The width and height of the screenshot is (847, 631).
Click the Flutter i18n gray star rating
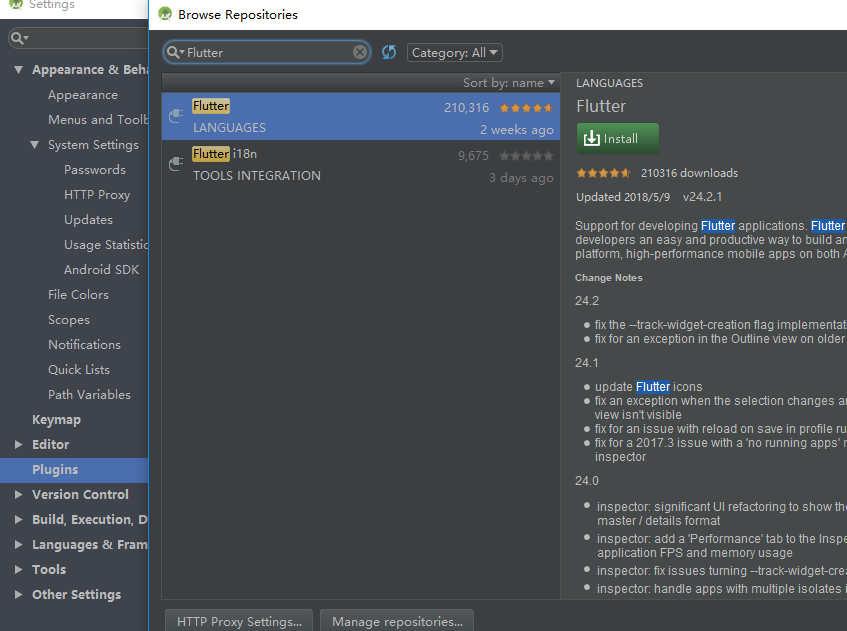[526, 156]
